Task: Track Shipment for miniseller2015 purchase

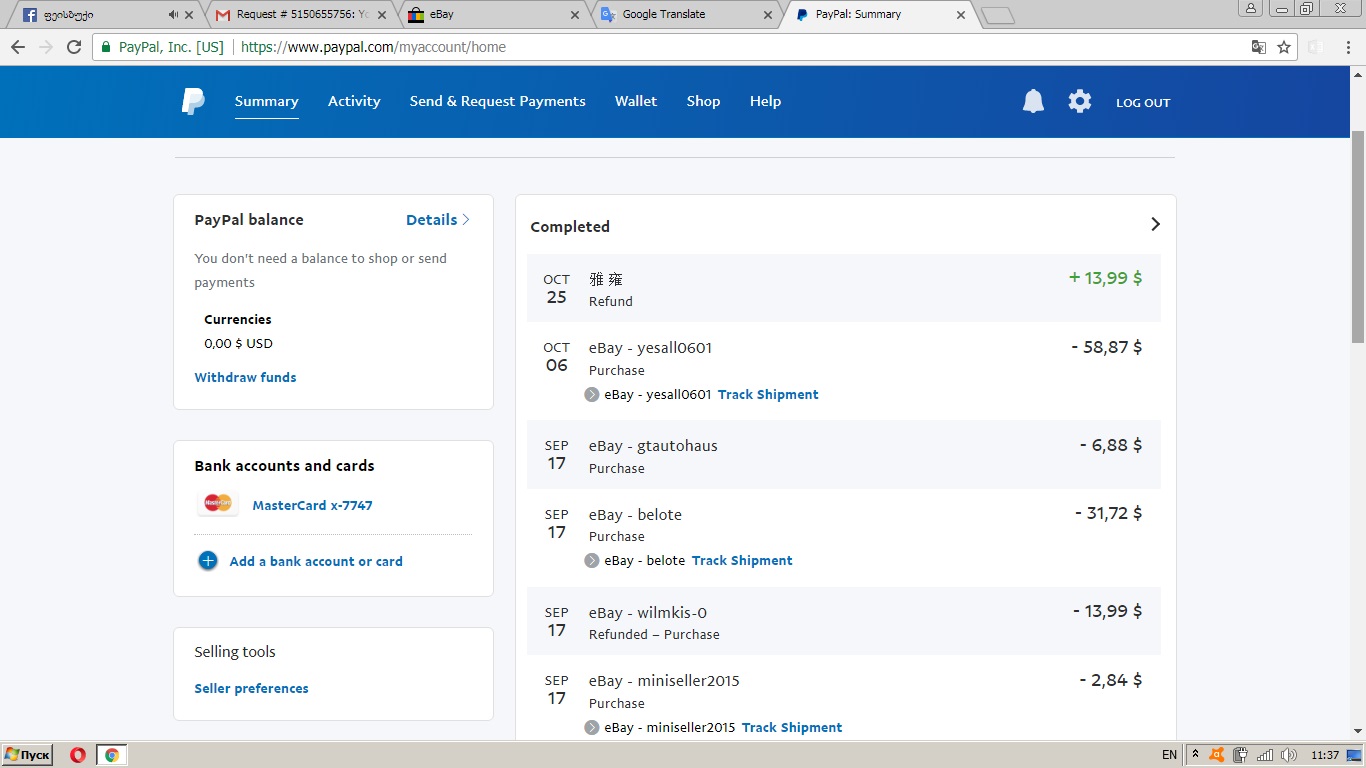Action: (792, 727)
